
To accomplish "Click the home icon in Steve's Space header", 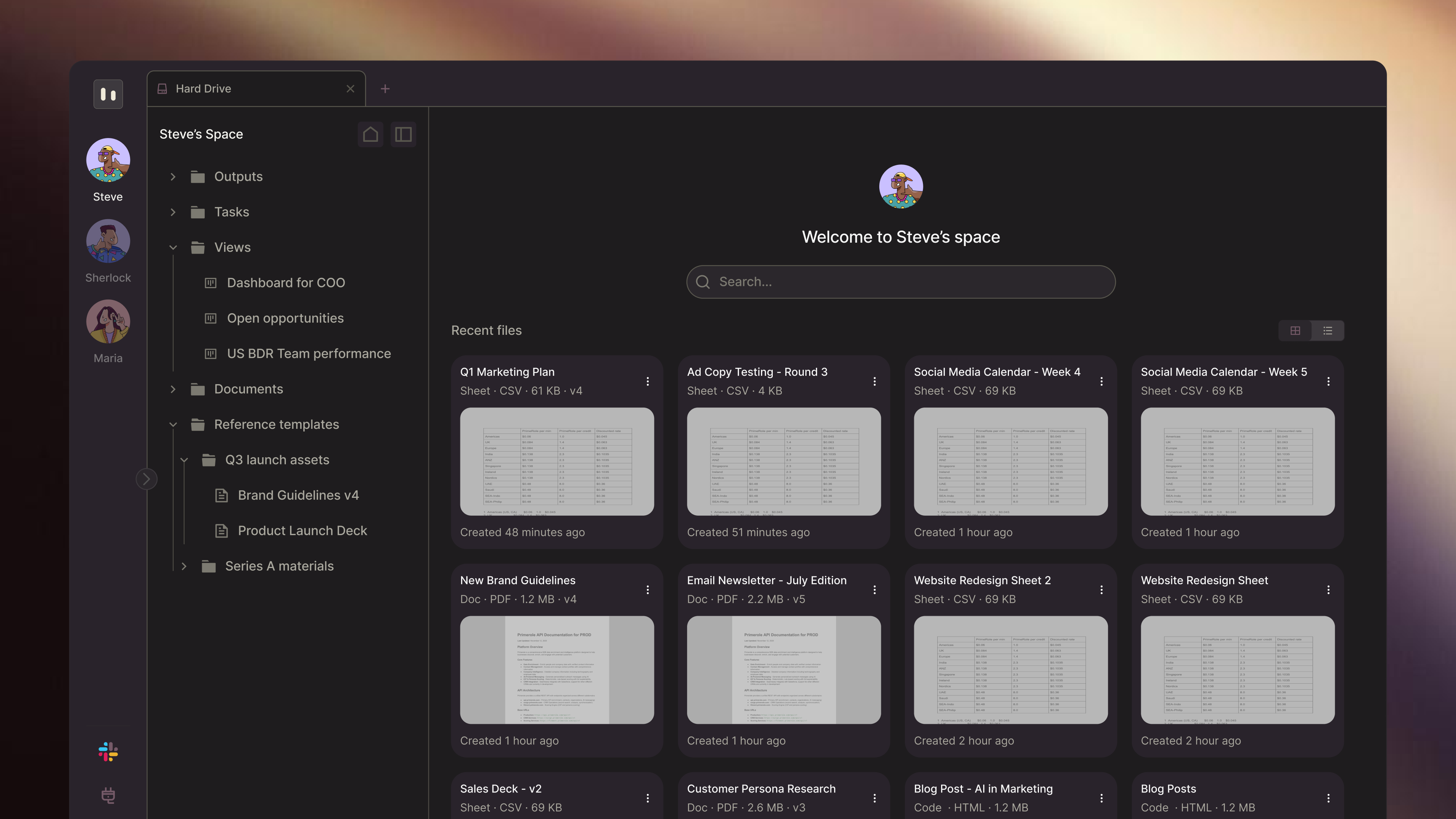I will [370, 135].
